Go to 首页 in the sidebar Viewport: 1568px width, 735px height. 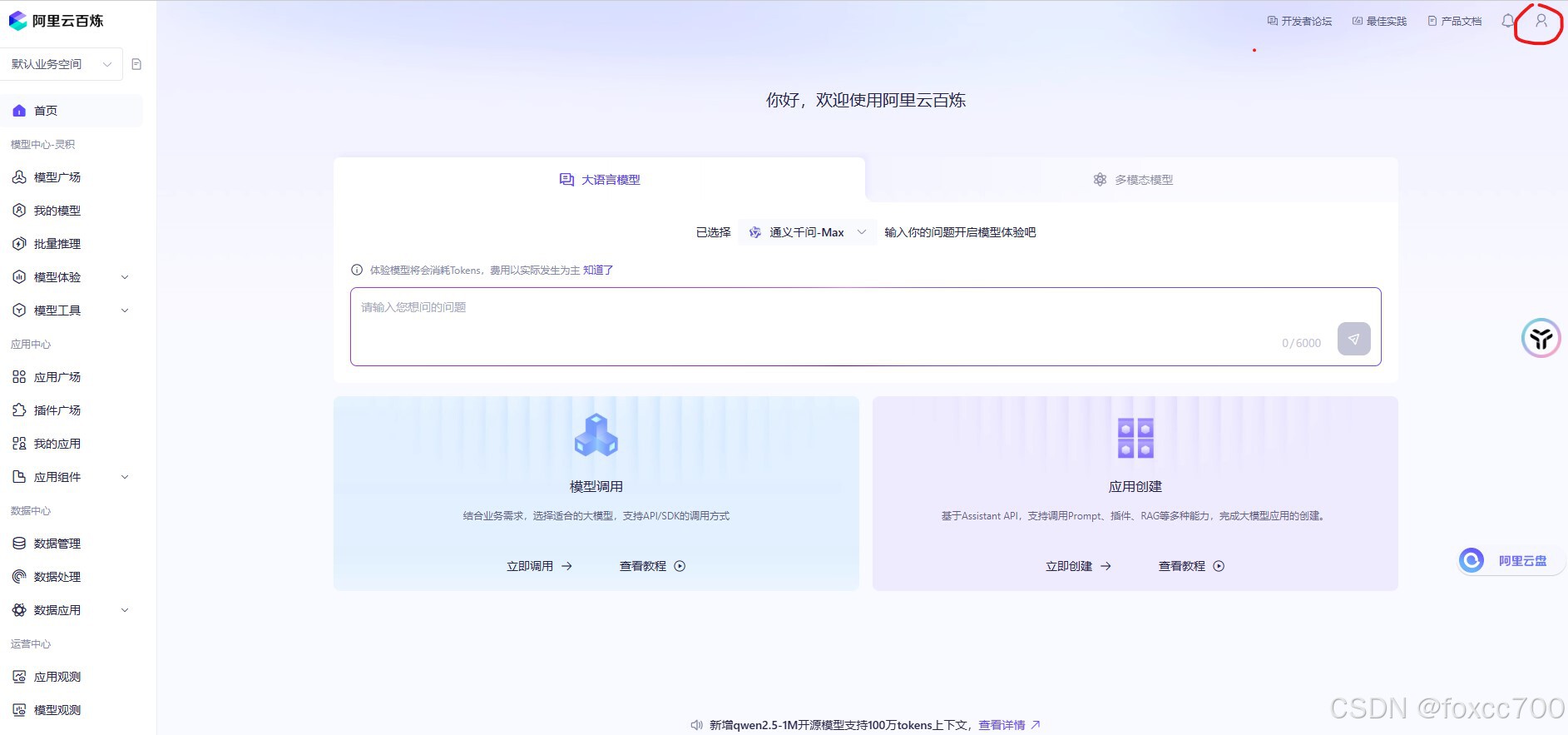(72, 111)
